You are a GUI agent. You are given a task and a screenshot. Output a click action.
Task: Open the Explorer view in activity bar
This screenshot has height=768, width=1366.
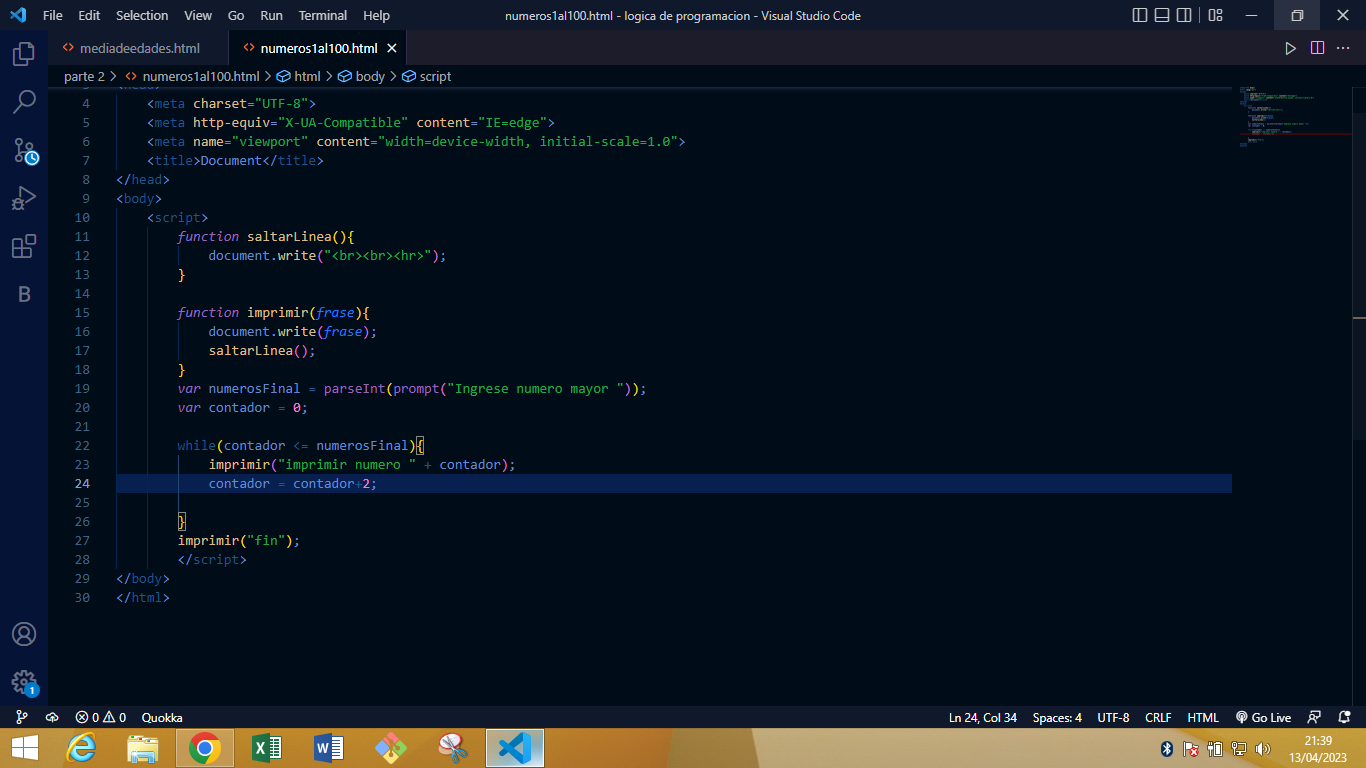coord(24,54)
